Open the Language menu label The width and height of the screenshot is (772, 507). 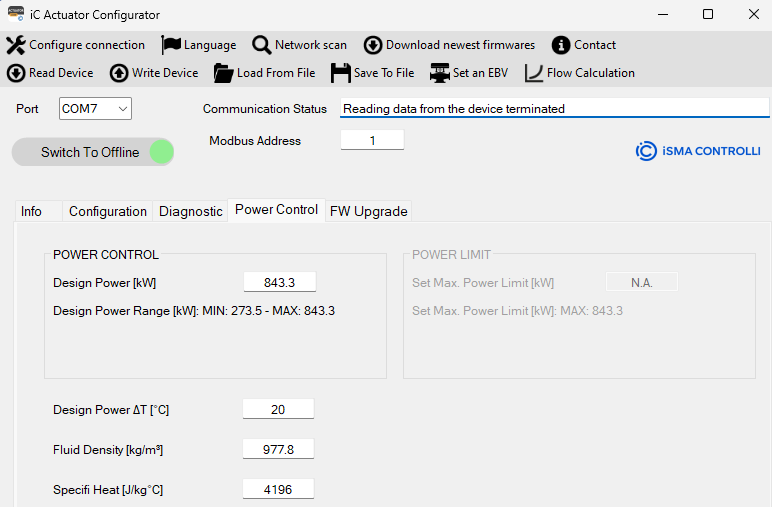click(210, 45)
